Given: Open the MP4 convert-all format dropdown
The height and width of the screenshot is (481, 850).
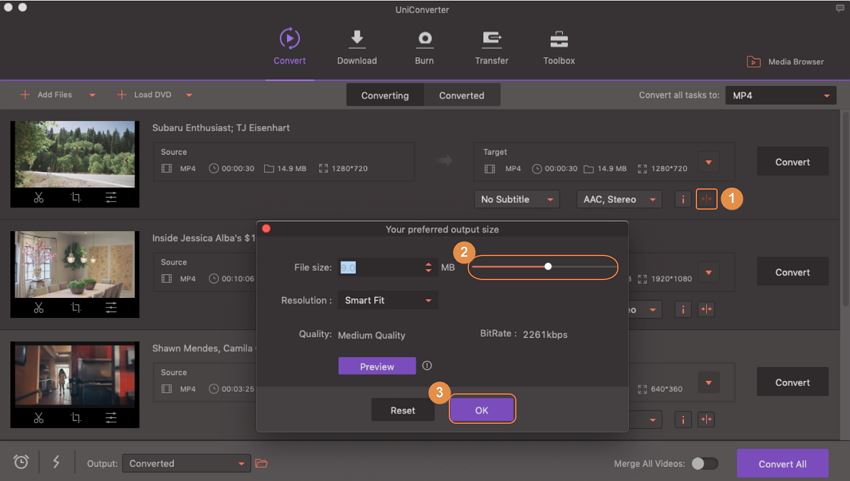Looking at the screenshot, I should [781, 95].
